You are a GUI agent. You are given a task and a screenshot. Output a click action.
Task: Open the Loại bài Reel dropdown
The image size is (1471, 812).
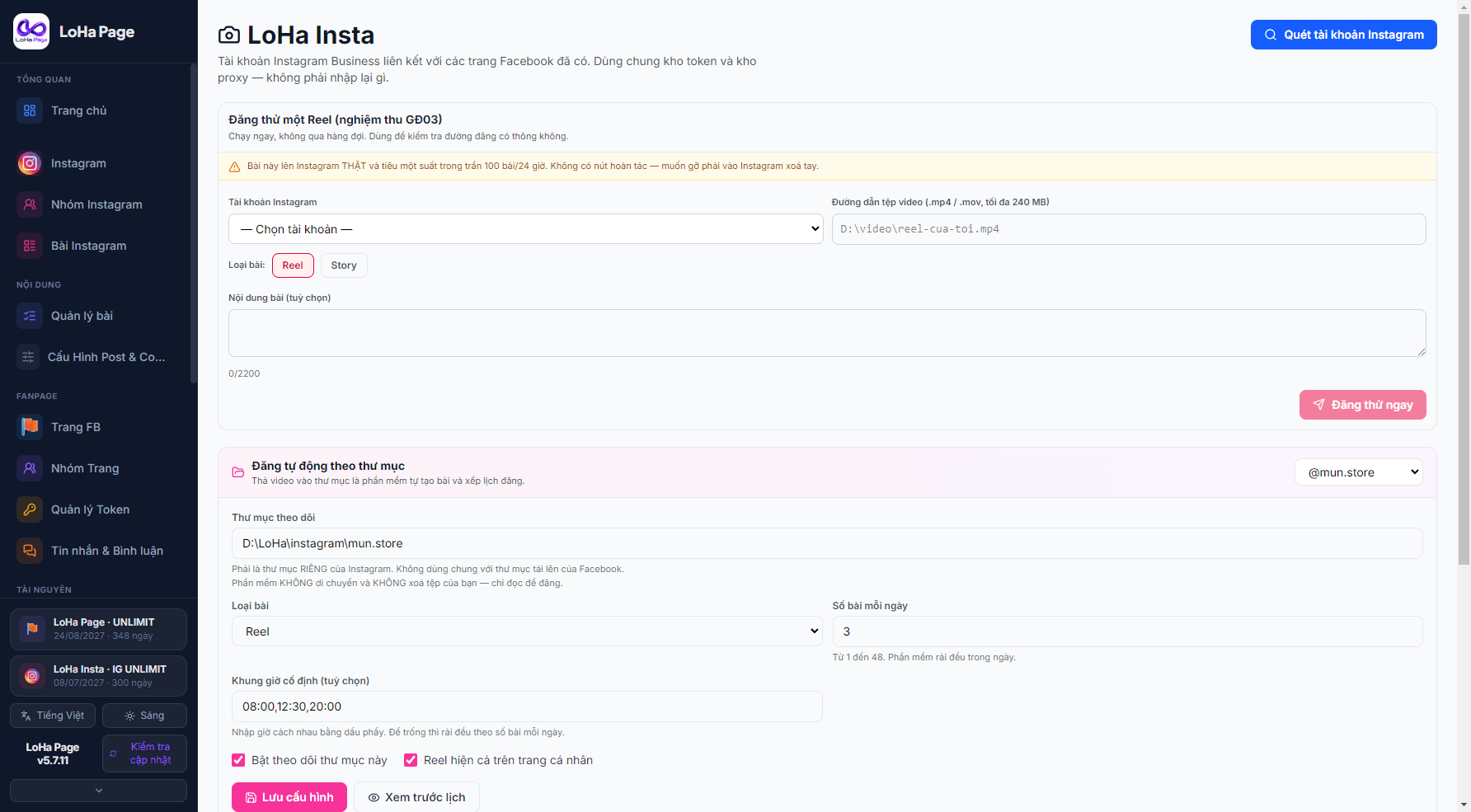(x=528, y=631)
